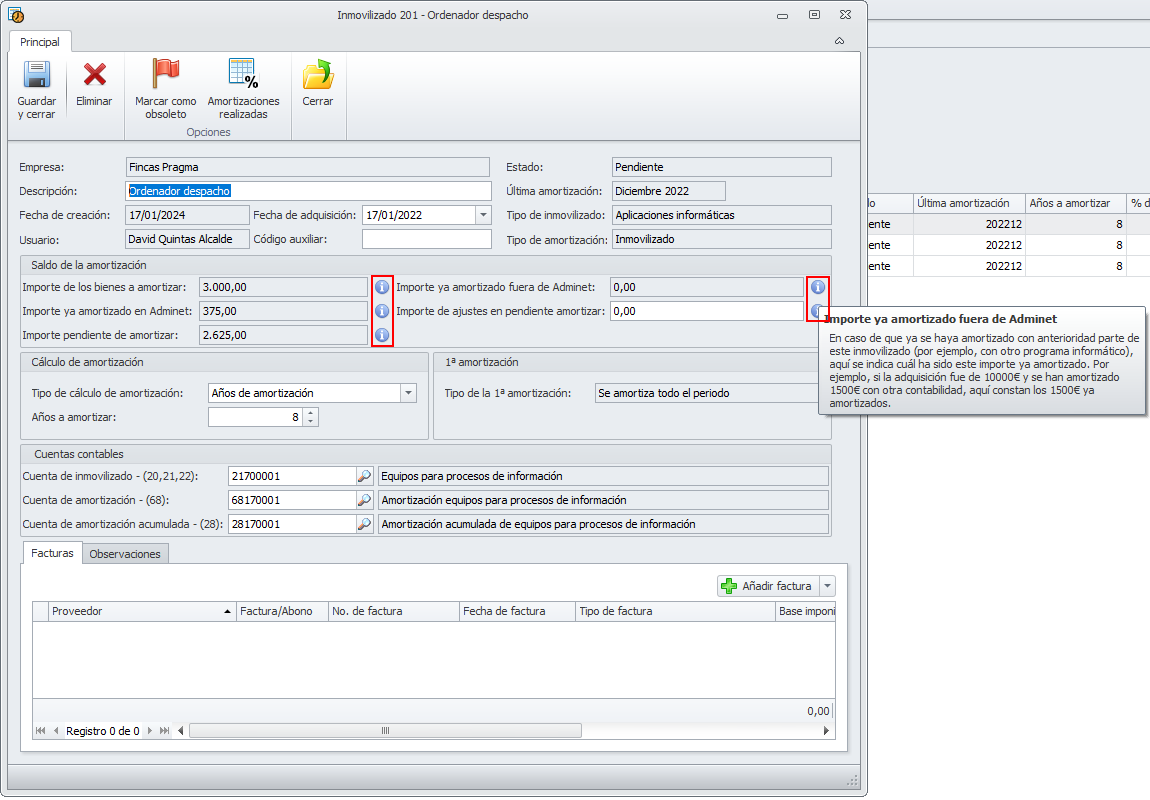Screen dimensions: 1150x800
Task: Switch to the Facturas tab
Action: click(x=52, y=554)
